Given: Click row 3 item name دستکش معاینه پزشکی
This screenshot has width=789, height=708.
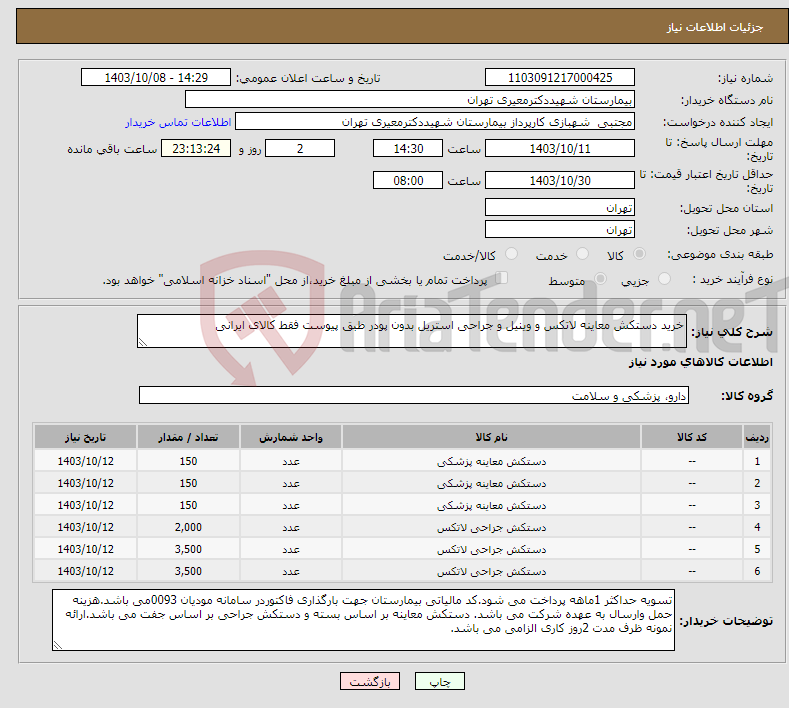Looking at the screenshot, I should click(491, 505).
